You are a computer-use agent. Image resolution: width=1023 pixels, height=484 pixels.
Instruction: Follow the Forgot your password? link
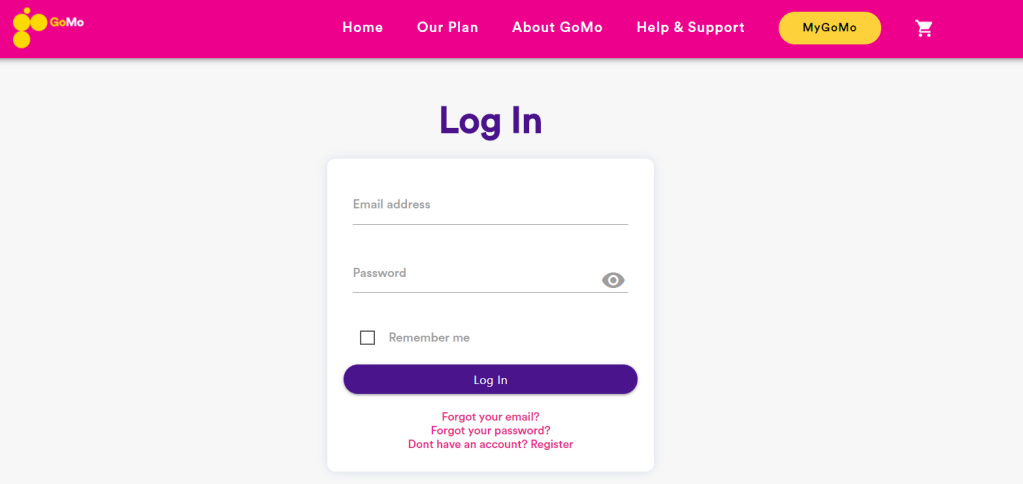pos(490,431)
